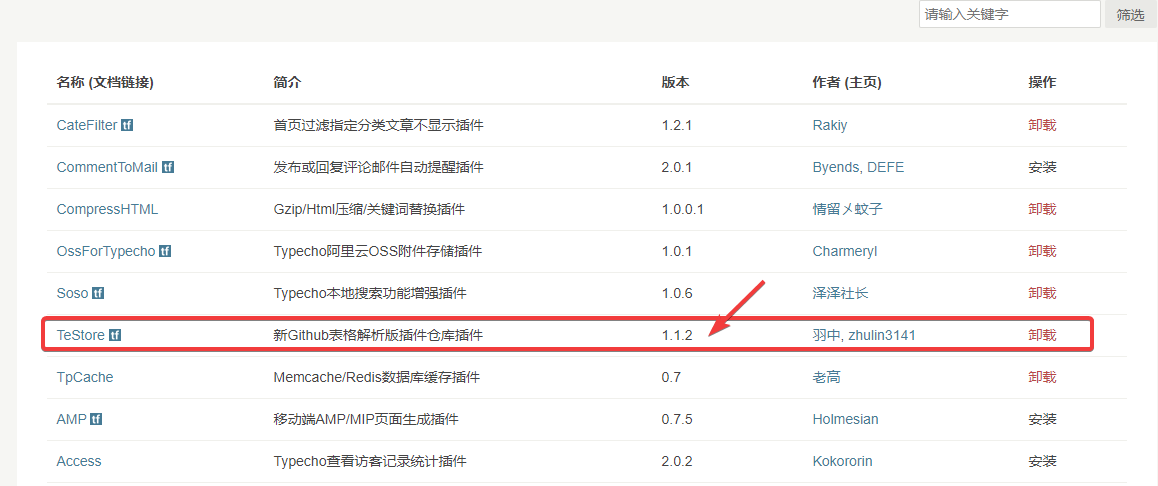Uninstall (卸载) the Soso plugin
The image size is (1158, 486).
[x=1042, y=293]
